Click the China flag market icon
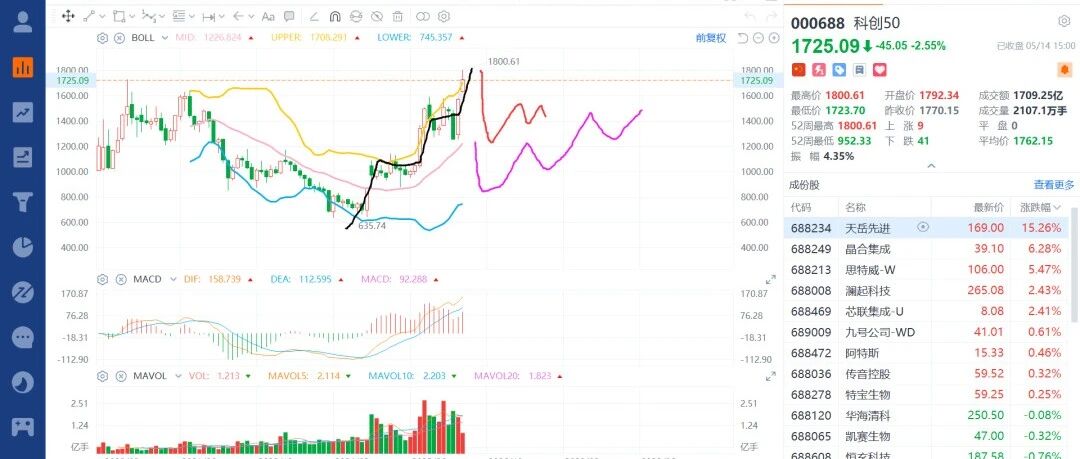The width and height of the screenshot is (1080, 459). tap(798, 70)
